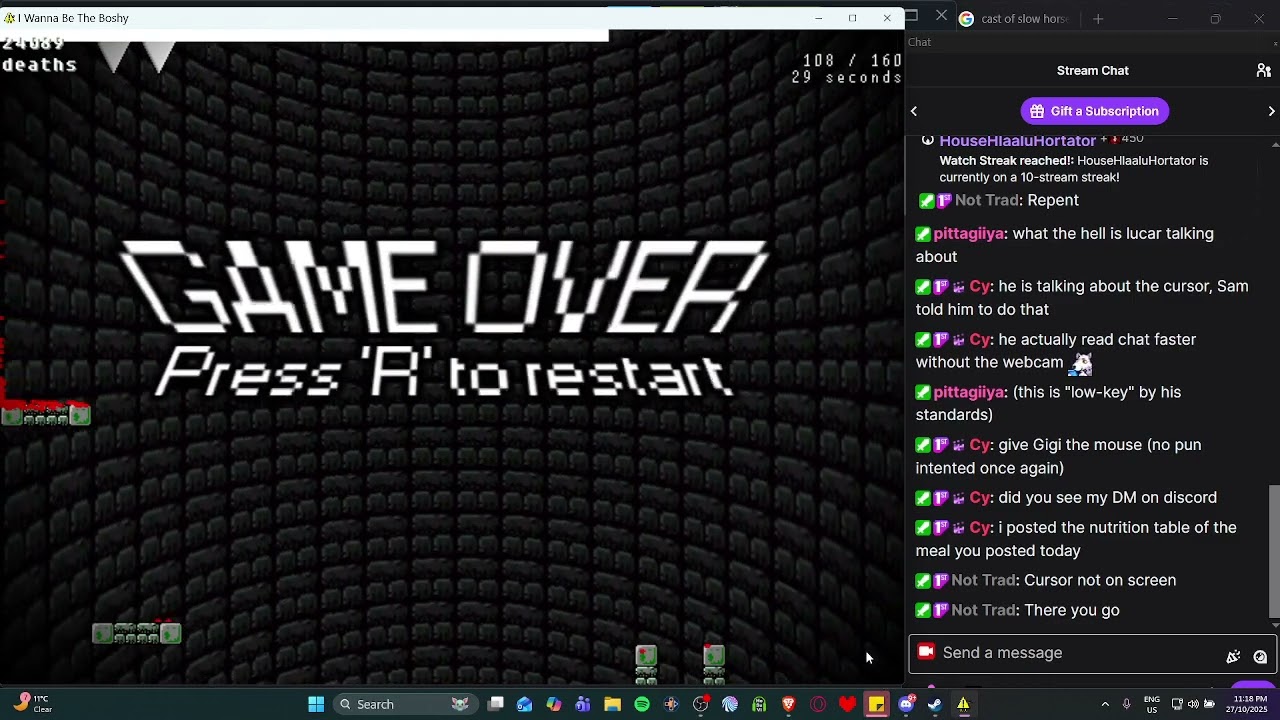Open HouseHlaaluHortator's profile in chat
This screenshot has width=1280, height=720.
click(1017, 141)
